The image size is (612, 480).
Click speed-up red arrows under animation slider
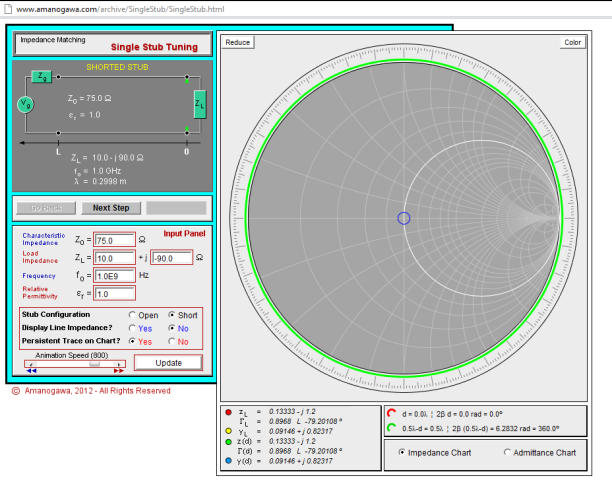click(119, 371)
